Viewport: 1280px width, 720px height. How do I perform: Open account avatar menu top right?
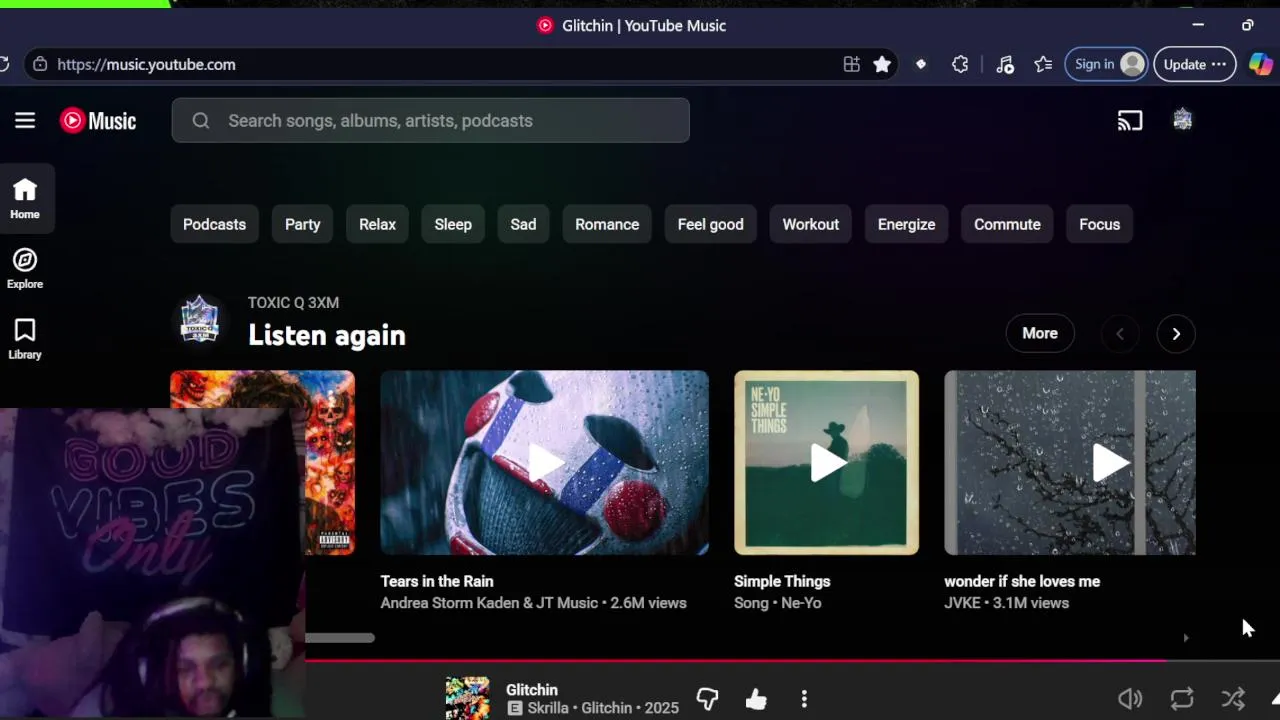coord(1182,120)
